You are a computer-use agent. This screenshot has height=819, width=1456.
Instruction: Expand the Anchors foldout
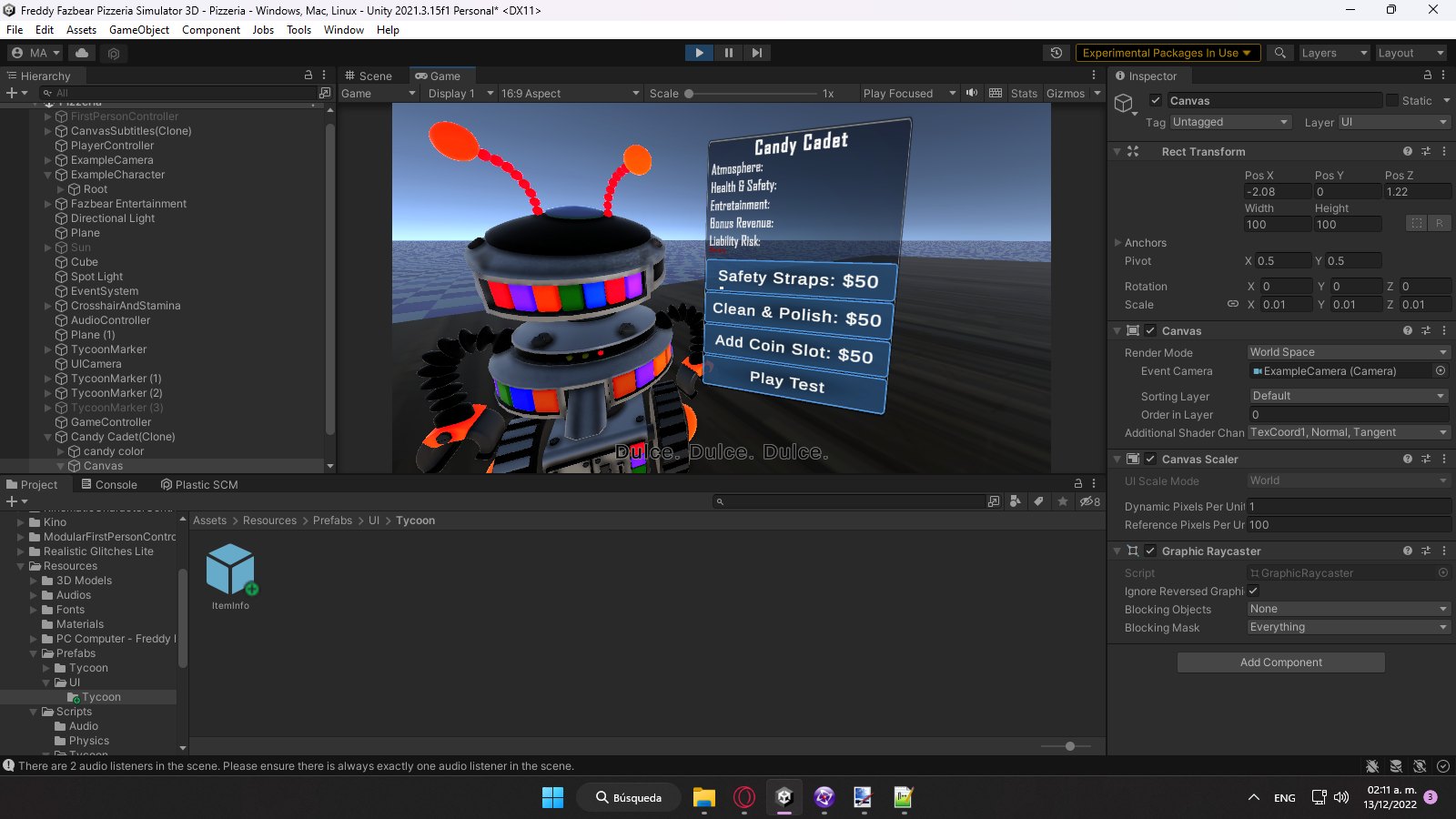pyautogui.click(x=1118, y=242)
